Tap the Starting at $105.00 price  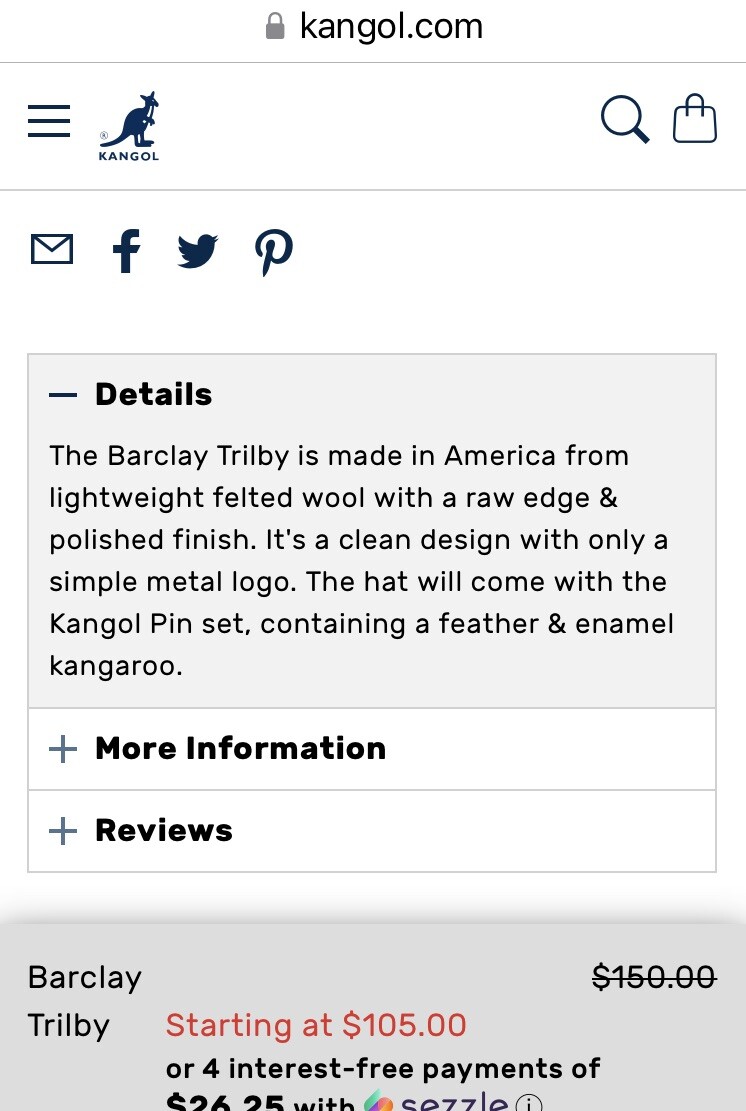(316, 1025)
